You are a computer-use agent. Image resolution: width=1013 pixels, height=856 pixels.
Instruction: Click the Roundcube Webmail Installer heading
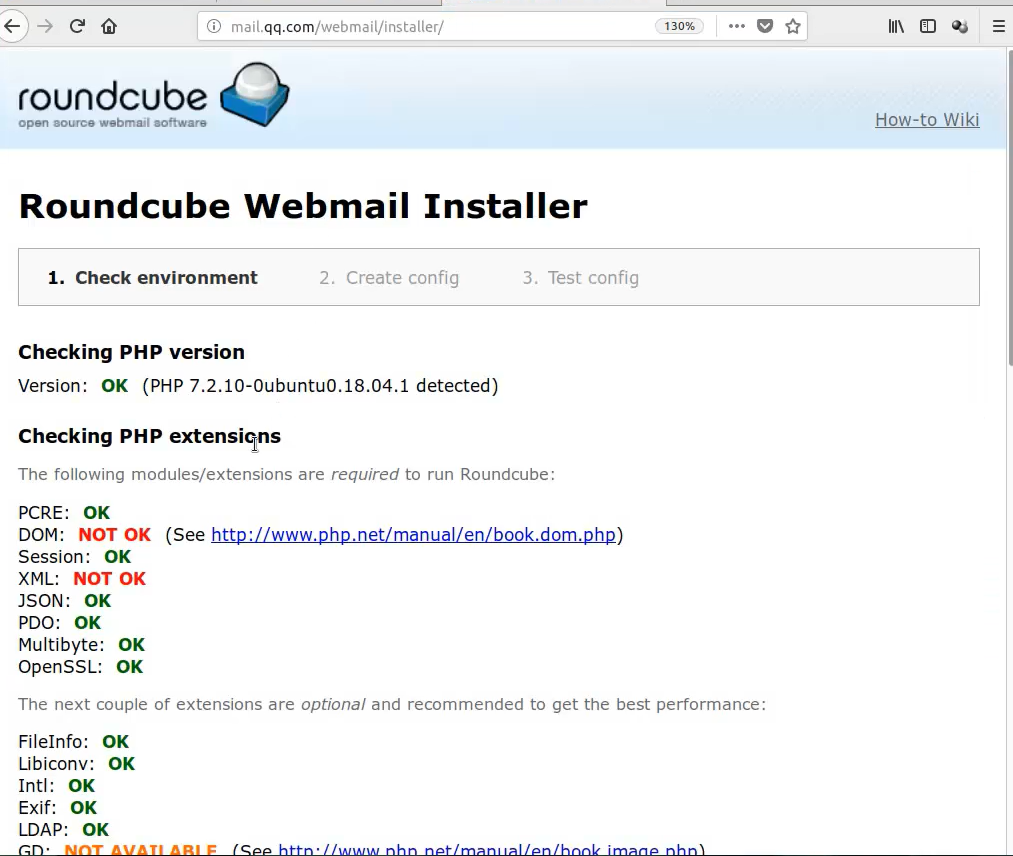(303, 206)
